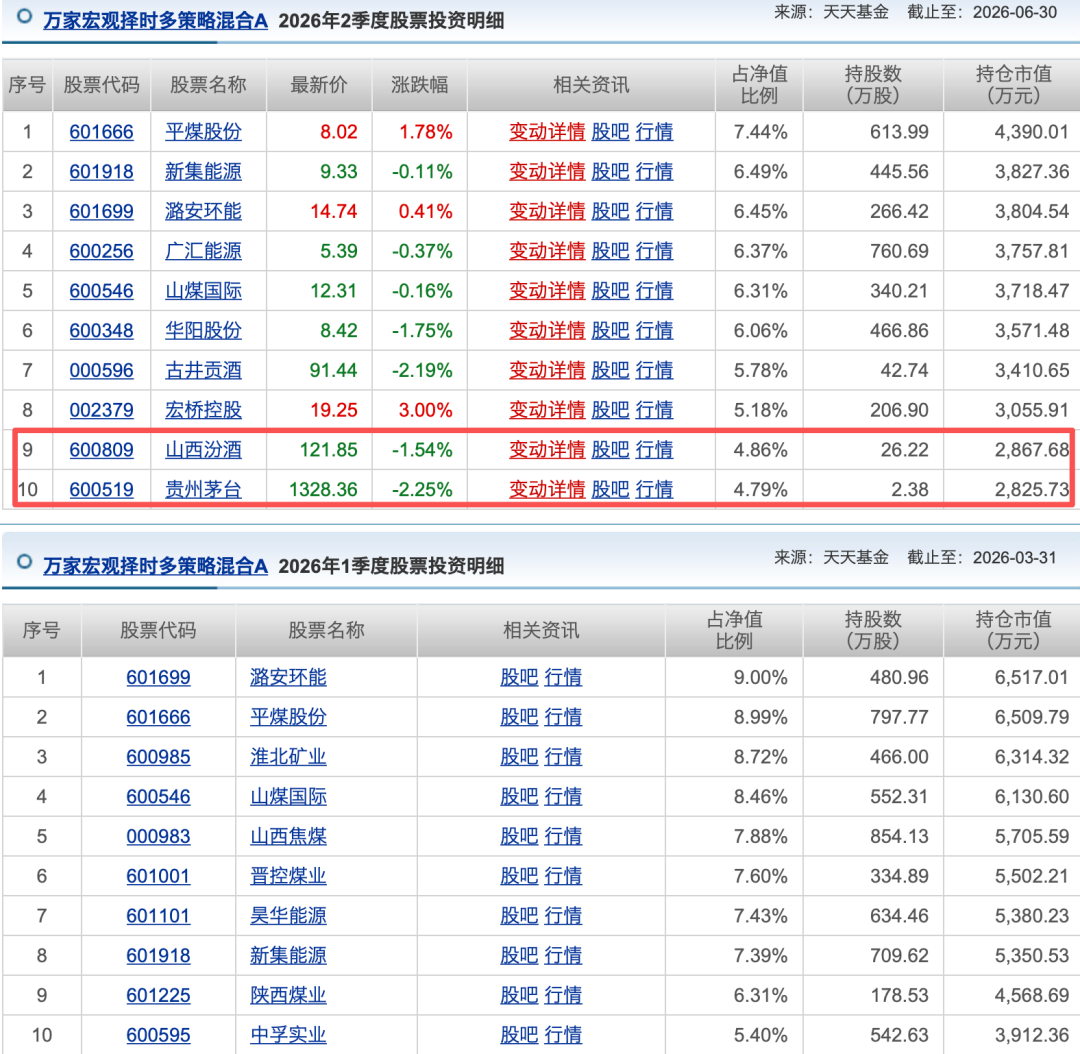Click stock code 601699 in Q1 table
The height and width of the screenshot is (1054, 1080).
pos(158,677)
